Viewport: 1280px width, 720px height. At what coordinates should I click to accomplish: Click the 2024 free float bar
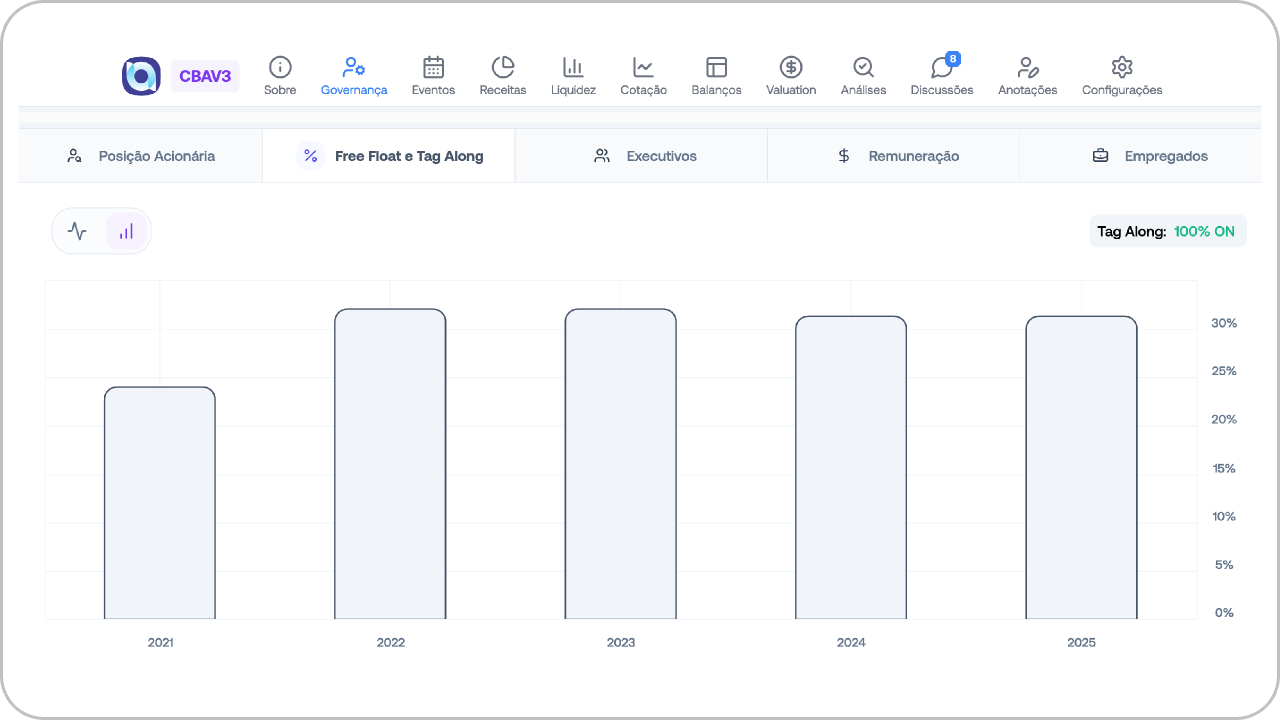coord(851,468)
